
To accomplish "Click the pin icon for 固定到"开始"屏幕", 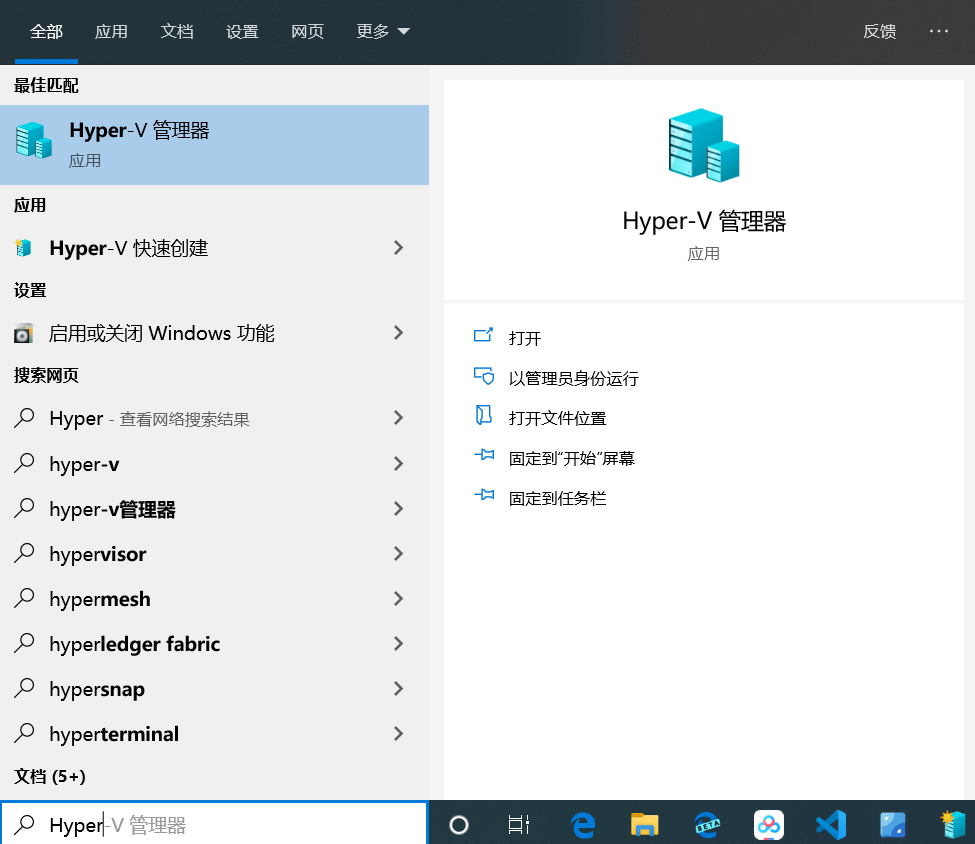I will pos(484,455).
